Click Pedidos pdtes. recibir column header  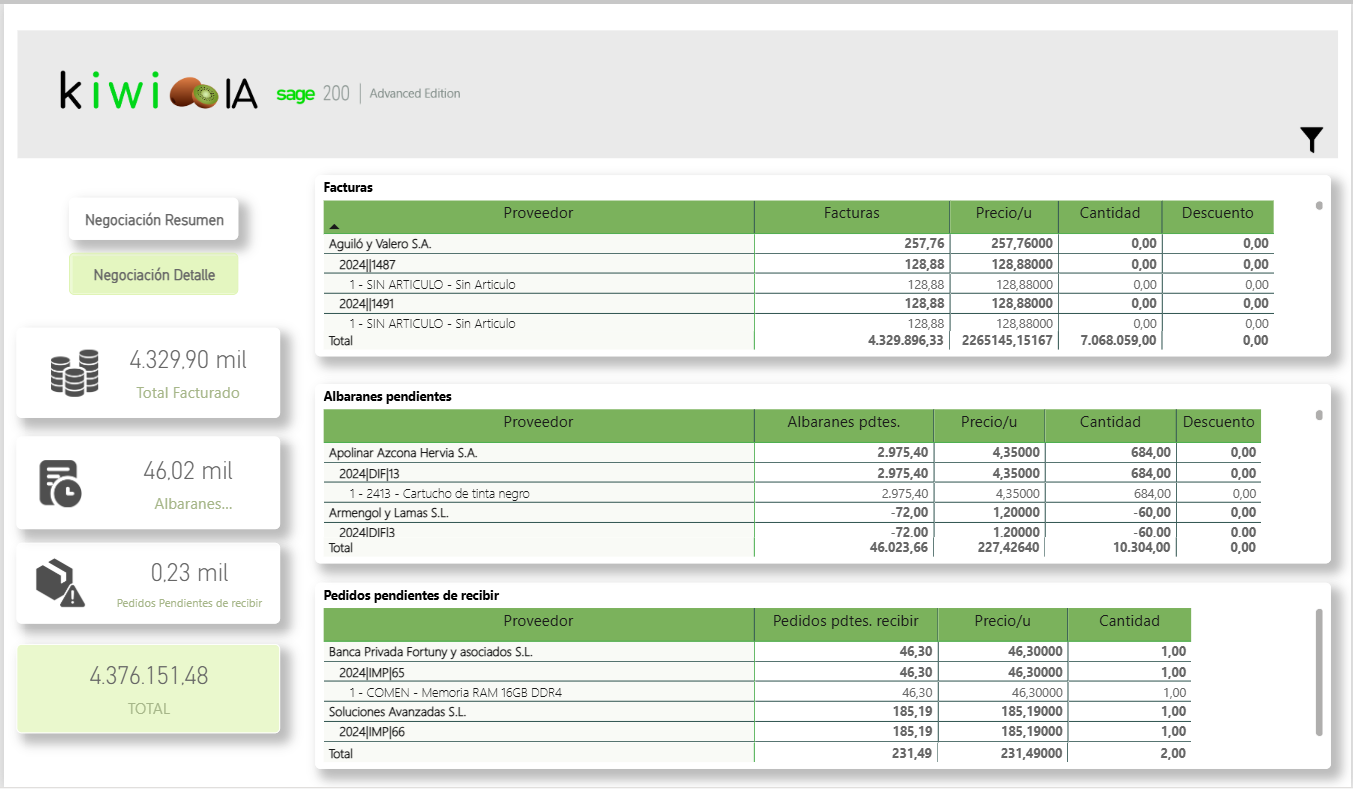coord(845,621)
